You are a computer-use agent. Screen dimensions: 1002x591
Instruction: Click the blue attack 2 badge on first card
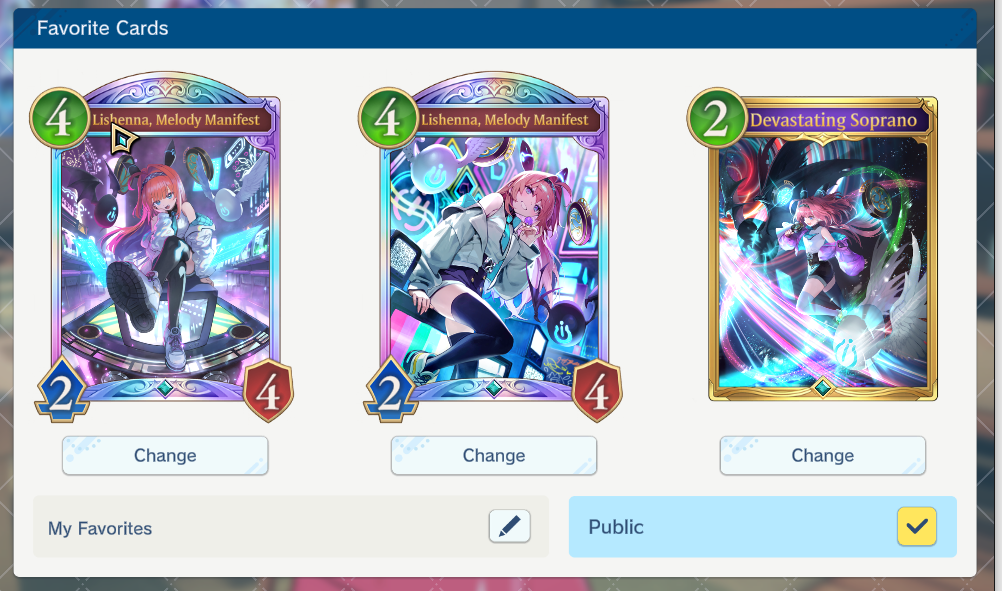pos(61,390)
